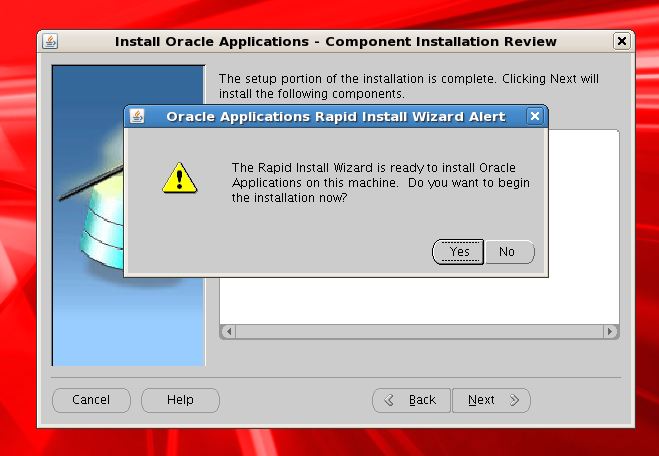Decline installation with the No button

pos(509,252)
